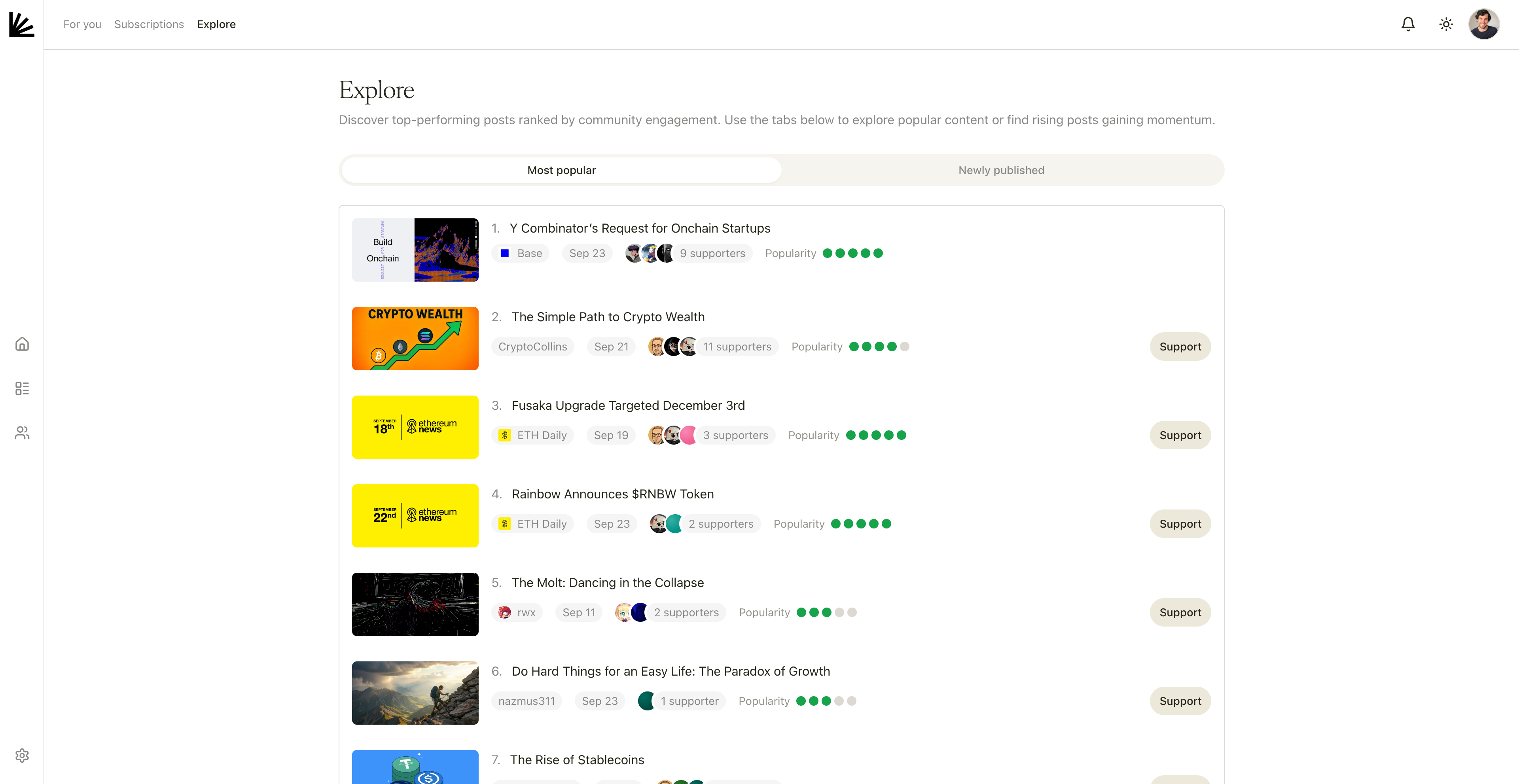Open the rwx author tag
The image size is (1519, 784).
[517, 612]
